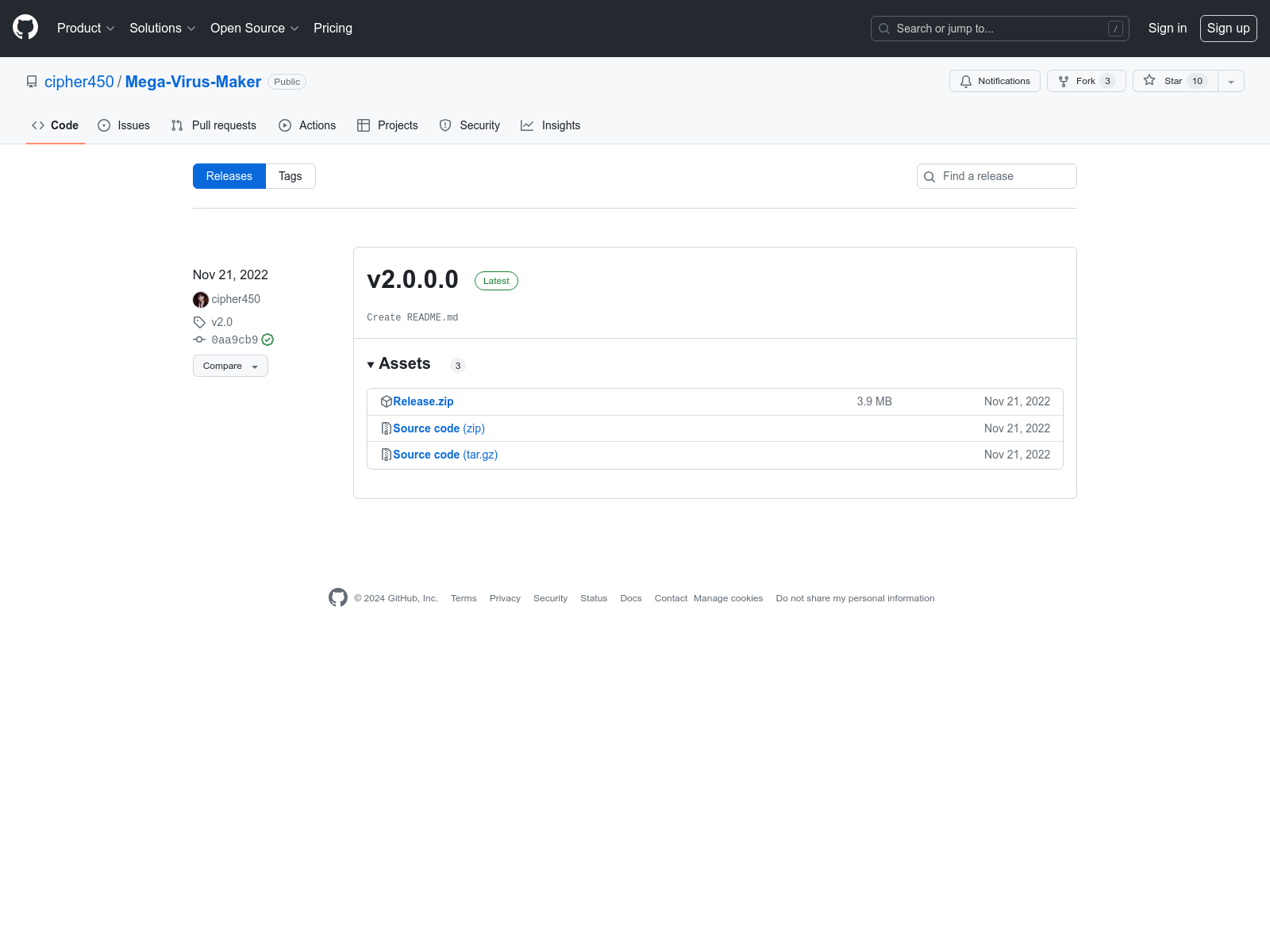The width and height of the screenshot is (1270, 952).
Task: Click the repository icon beside cipher450
Action: (x=32, y=82)
